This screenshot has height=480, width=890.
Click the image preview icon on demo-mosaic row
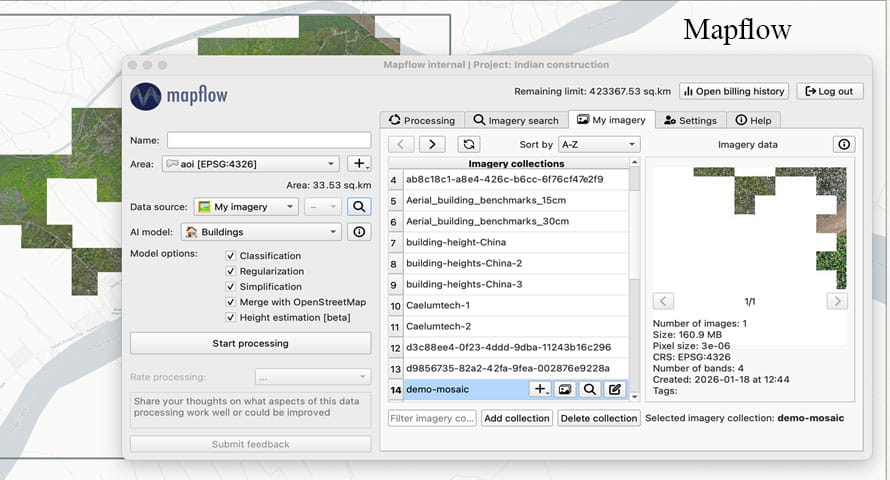(x=565, y=389)
